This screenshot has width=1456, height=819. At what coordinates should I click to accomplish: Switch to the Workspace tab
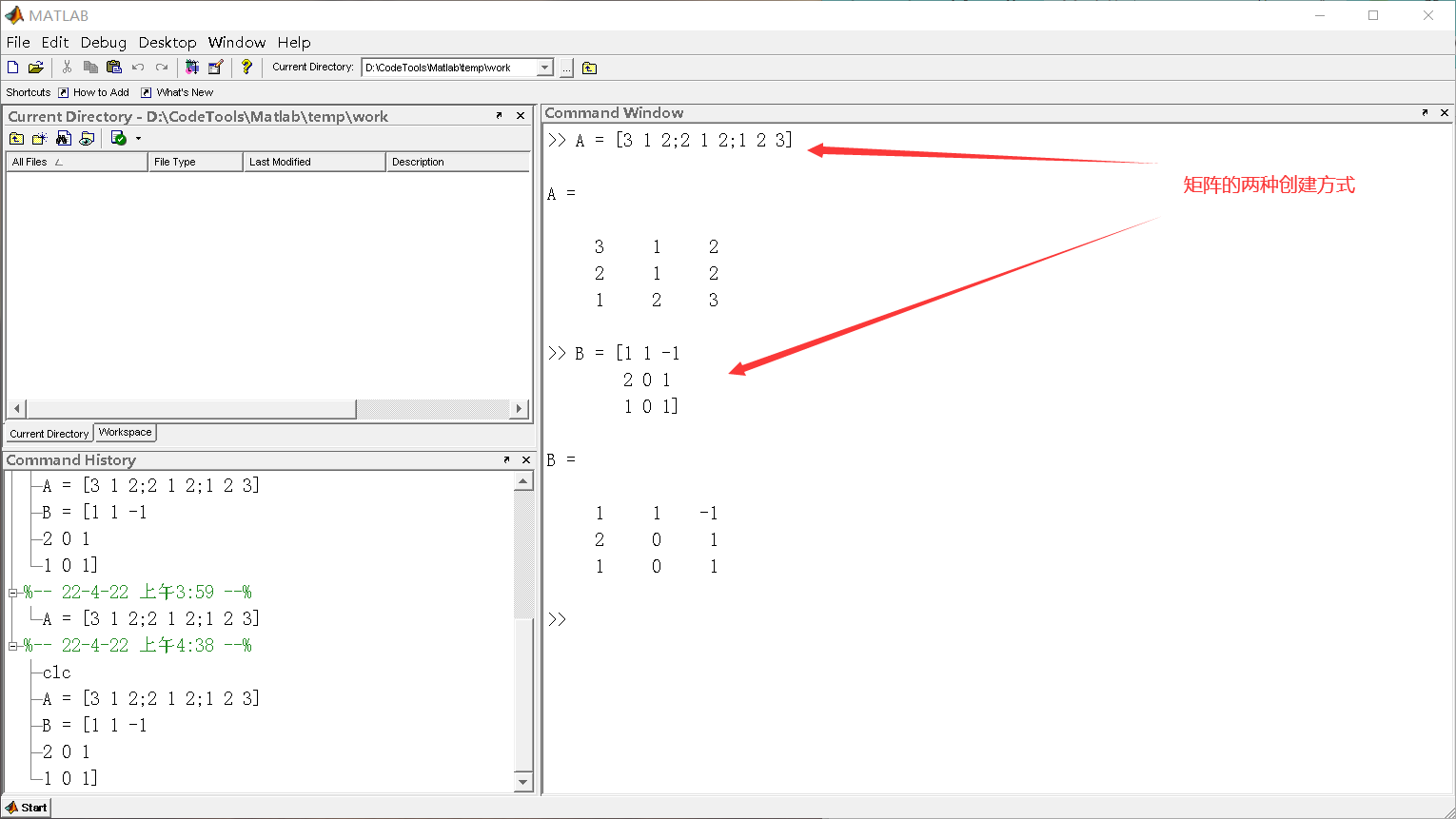126,432
